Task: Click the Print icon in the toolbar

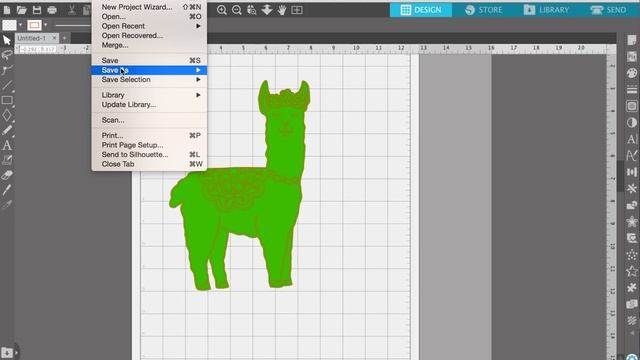Action: coord(52,10)
